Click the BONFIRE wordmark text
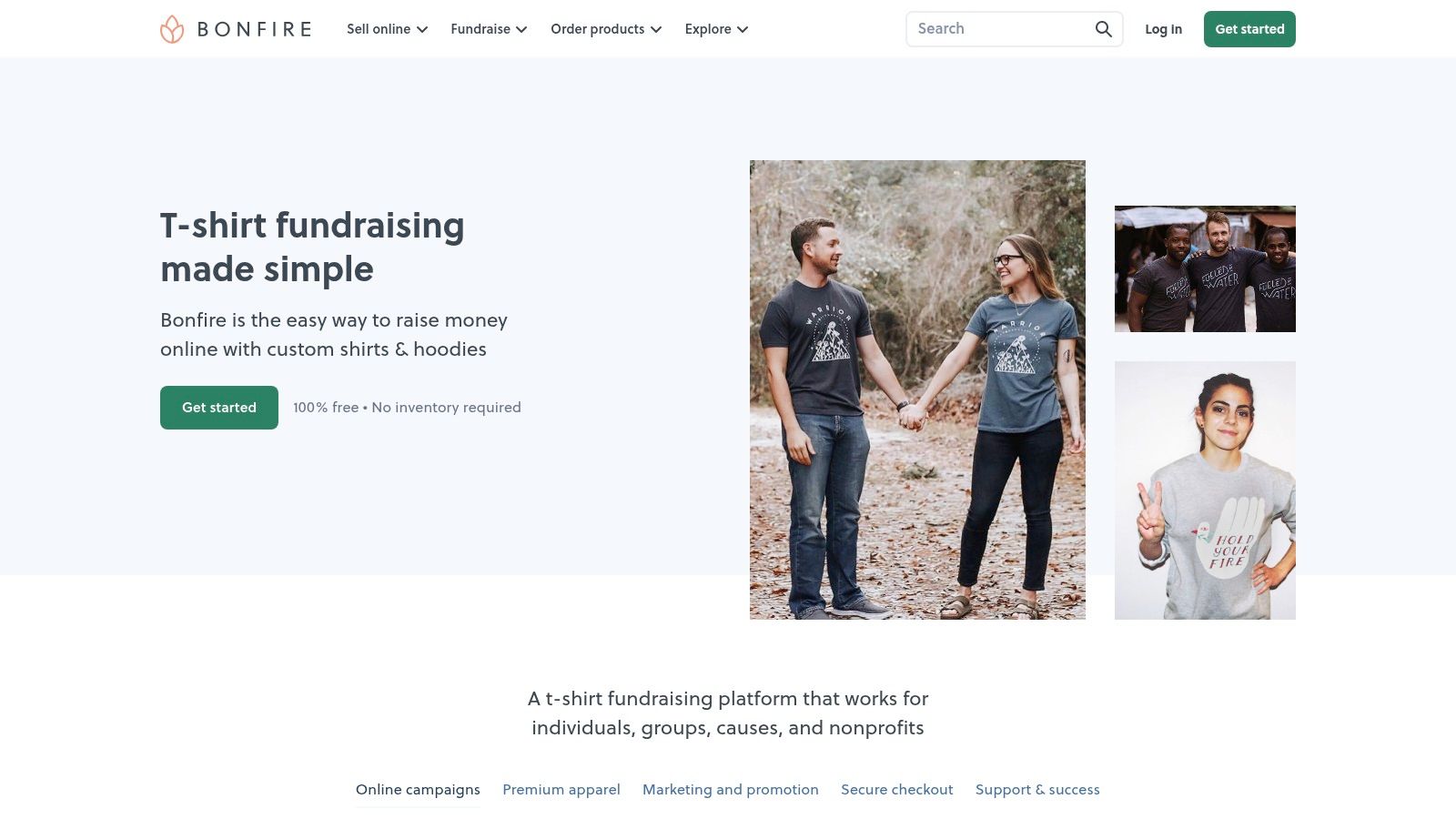Image resolution: width=1456 pixels, height=819 pixels. click(x=255, y=29)
